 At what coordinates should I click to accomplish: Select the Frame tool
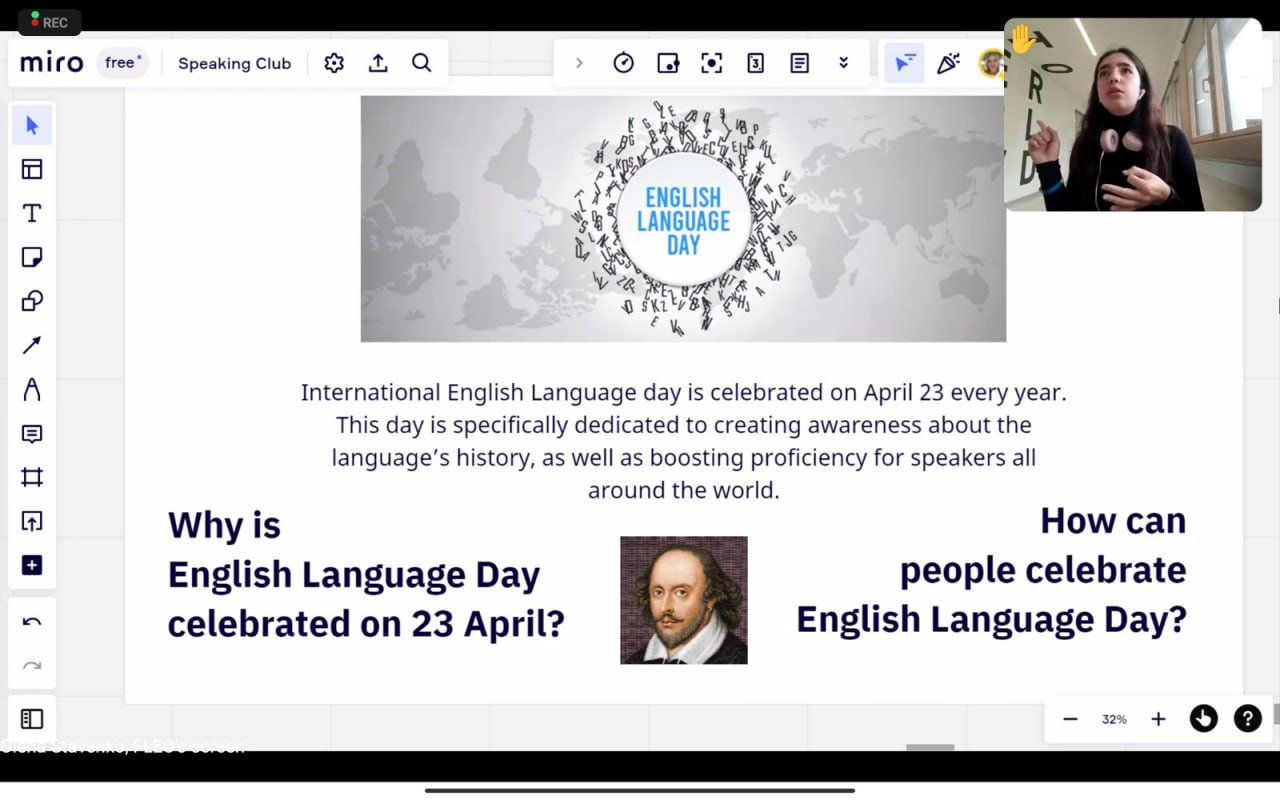pyautogui.click(x=32, y=477)
